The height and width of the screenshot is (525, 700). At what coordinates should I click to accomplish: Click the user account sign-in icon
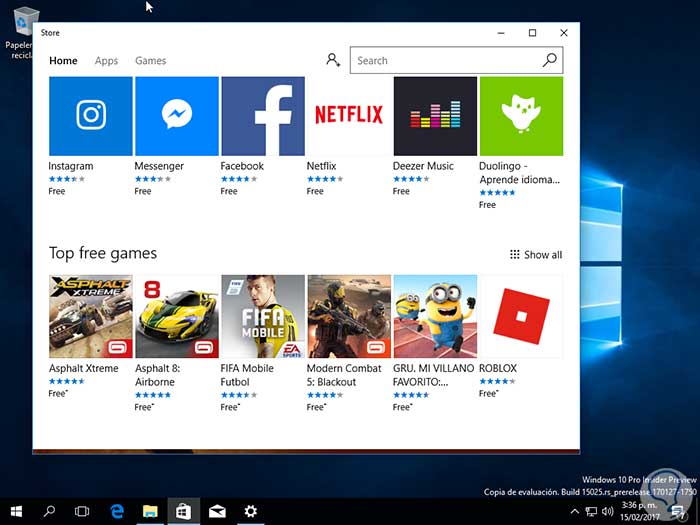point(333,60)
